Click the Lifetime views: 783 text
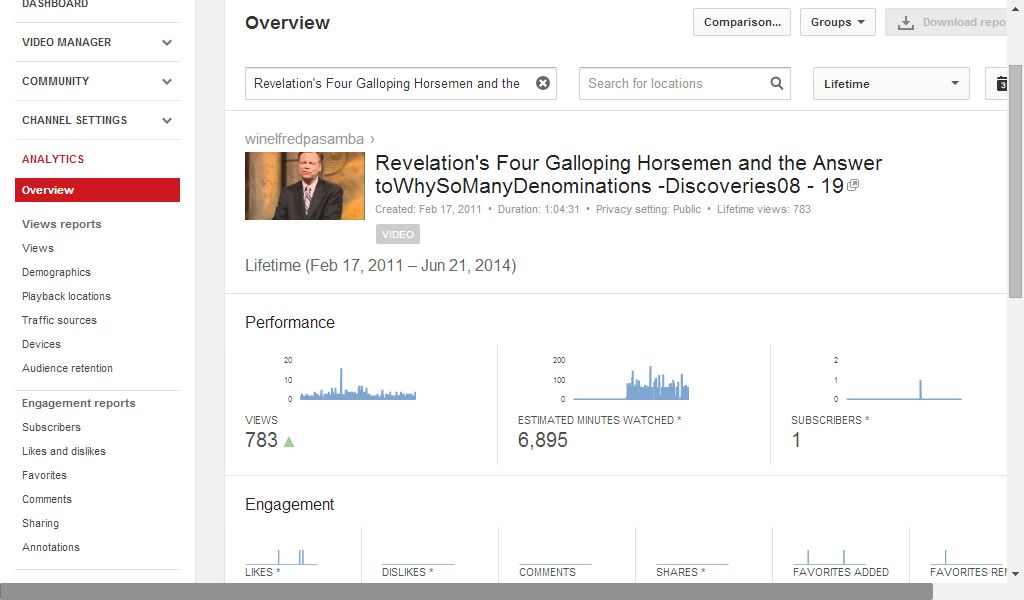Viewport: 1024px width, 600px height. (764, 210)
